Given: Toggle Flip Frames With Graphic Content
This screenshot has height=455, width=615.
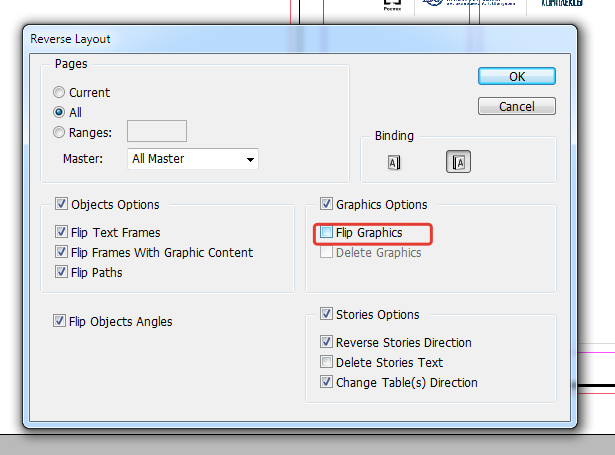Looking at the screenshot, I should tap(61, 252).
